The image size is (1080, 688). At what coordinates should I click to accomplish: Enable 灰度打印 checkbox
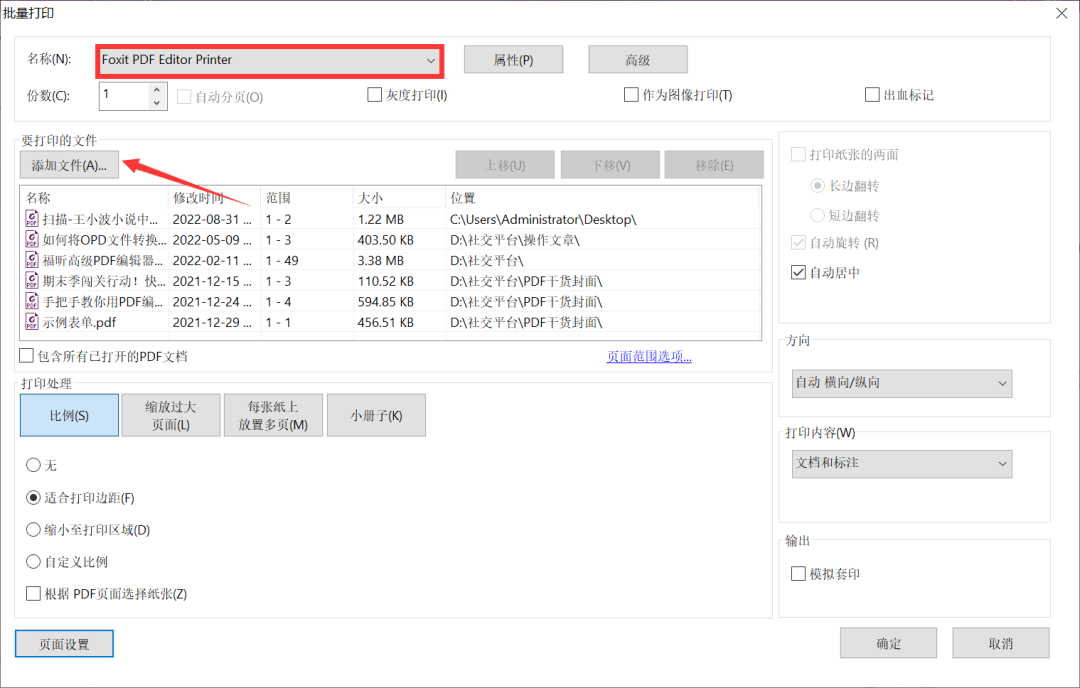pos(375,95)
